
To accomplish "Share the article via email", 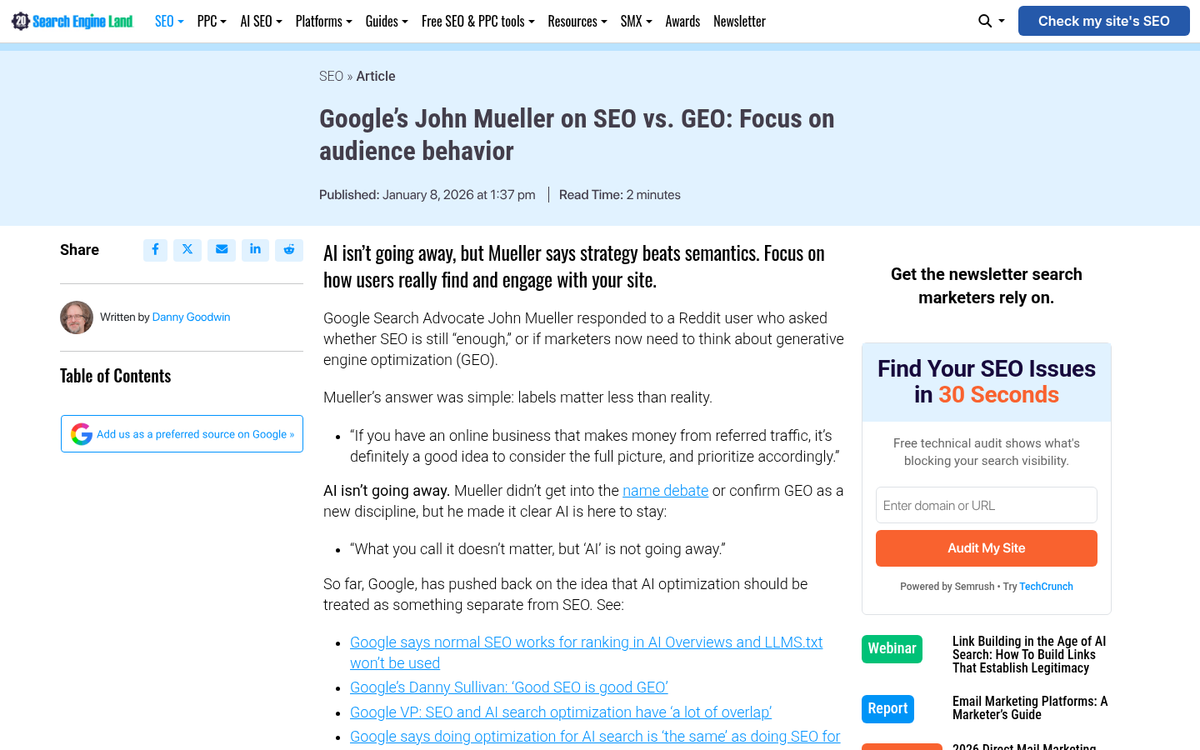I will pos(221,250).
